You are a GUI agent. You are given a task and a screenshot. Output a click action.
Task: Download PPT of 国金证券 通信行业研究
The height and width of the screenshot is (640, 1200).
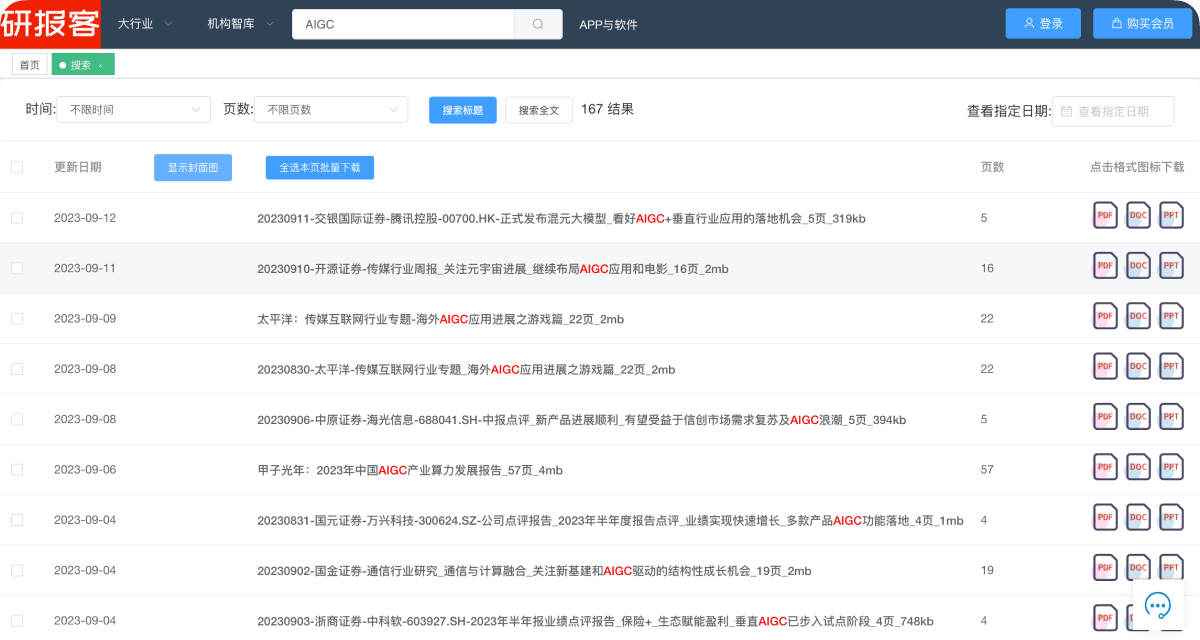1171,567
